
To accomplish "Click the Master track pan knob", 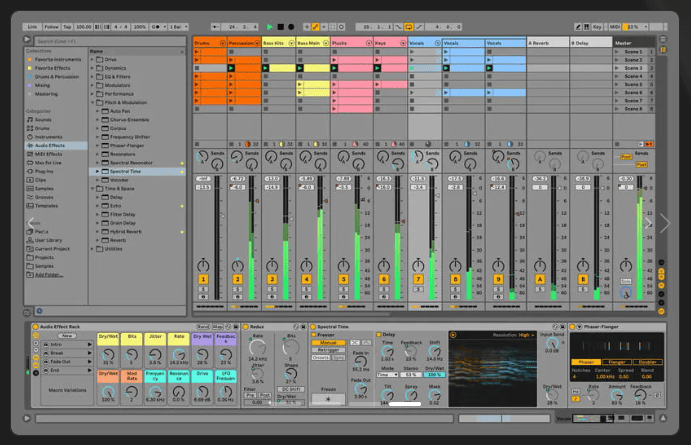I will [626, 265].
